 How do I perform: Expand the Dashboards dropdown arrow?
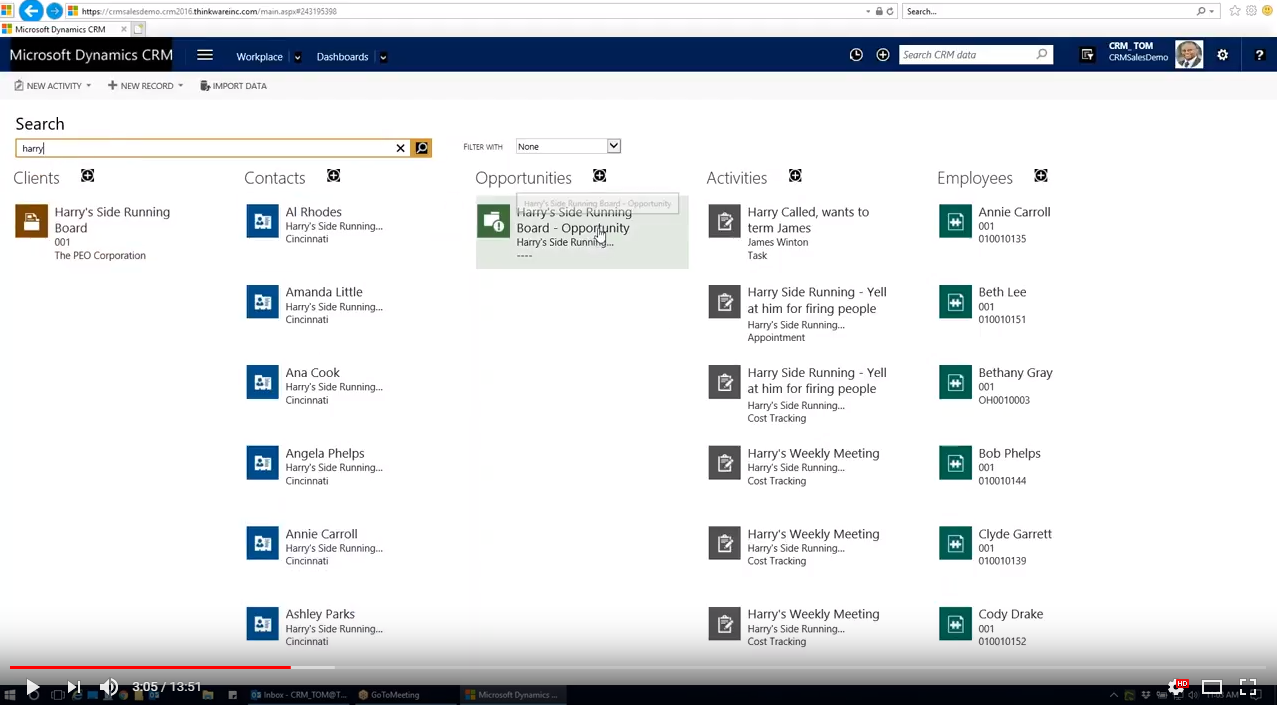tap(383, 57)
